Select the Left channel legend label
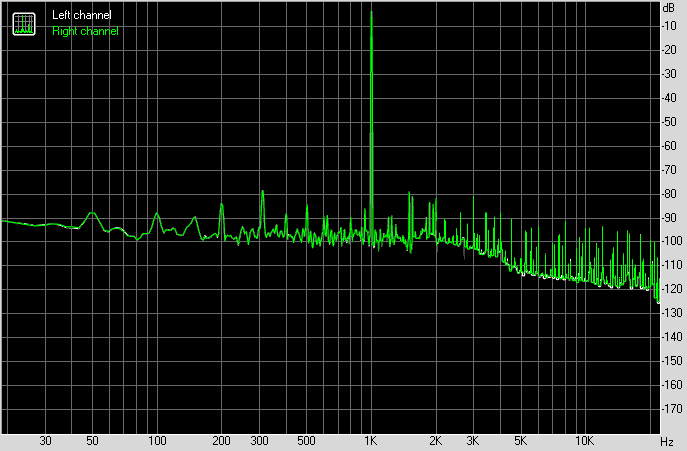This screenshot has width=687, height=451. click(82, 15)
